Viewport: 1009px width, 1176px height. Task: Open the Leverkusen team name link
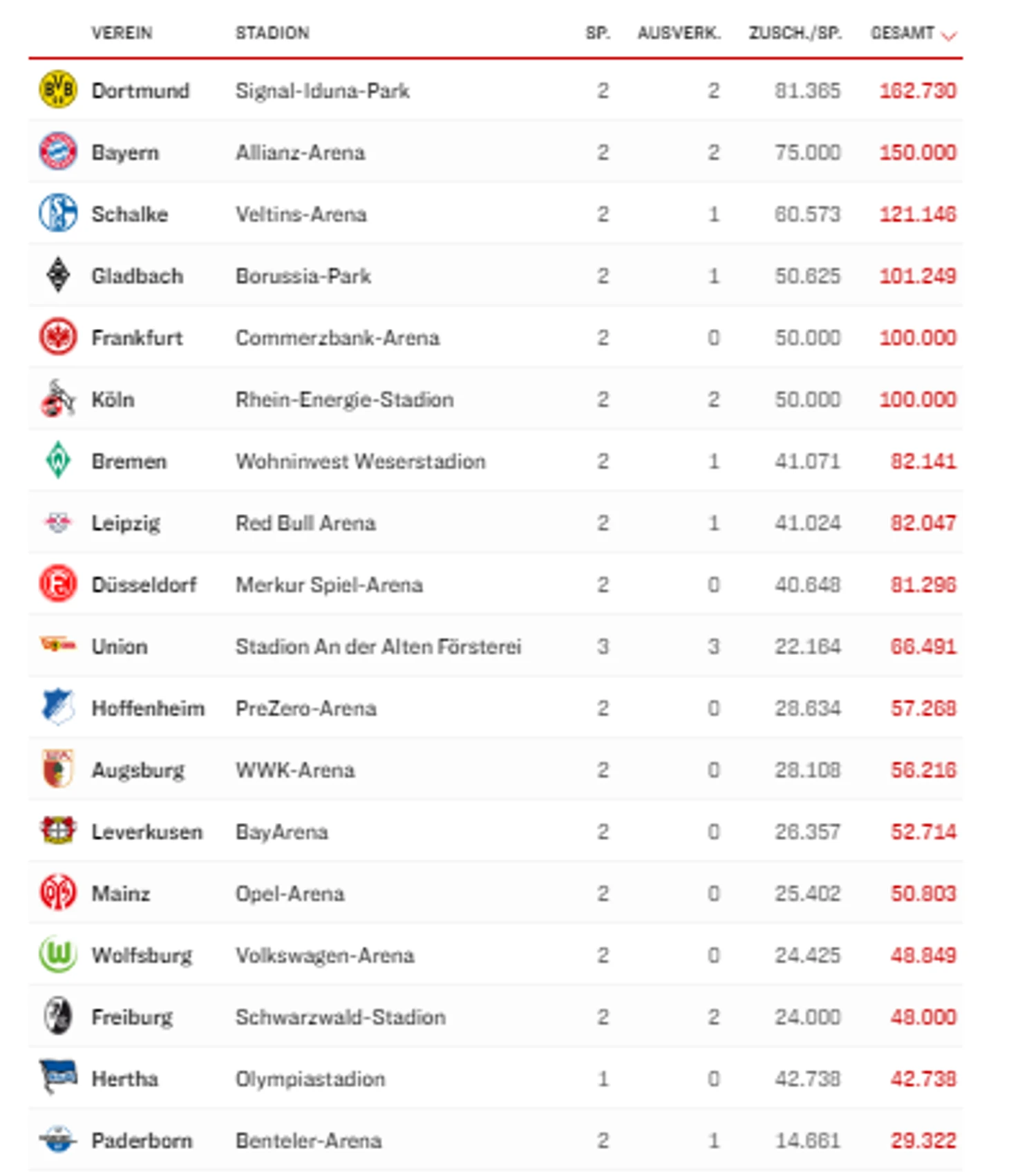[147, 832]
